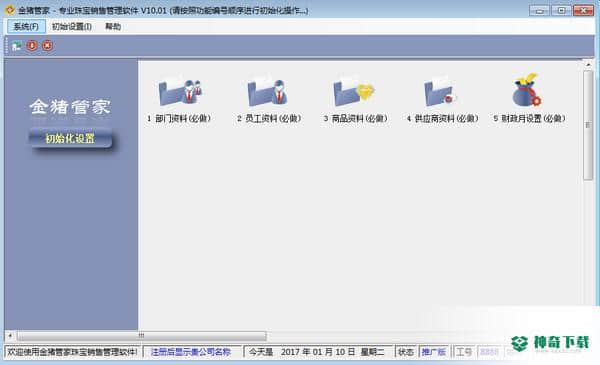Open the 系统(F) menu
This screenshot has width=600, height=365.
26,26
